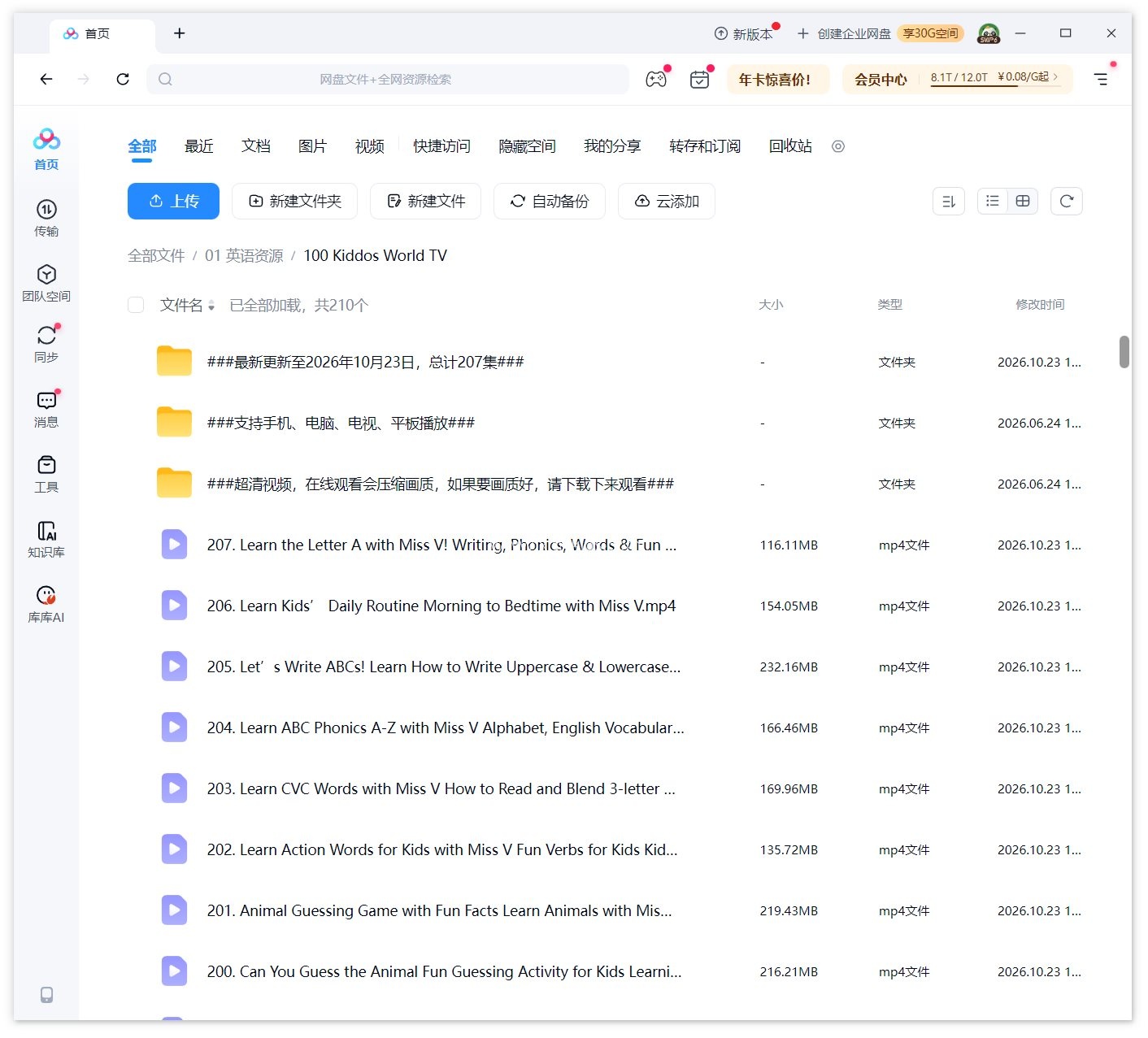This screenshot has width=1148, height=1038.
Task: Open the calendar check-in icon
Action: tap(699, 79)
